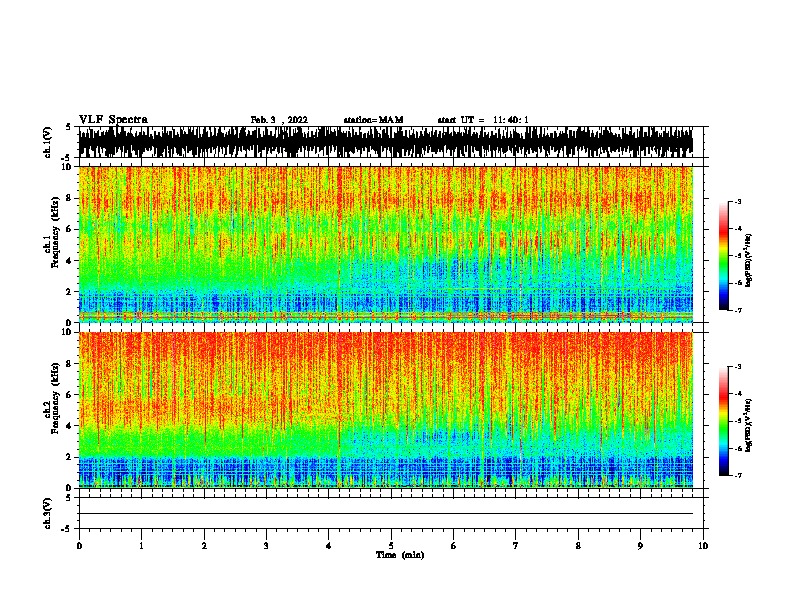The image size is (792, 612).
Task: Click the "ch.3(V)" axis label
Action: [x=48, y=514]
